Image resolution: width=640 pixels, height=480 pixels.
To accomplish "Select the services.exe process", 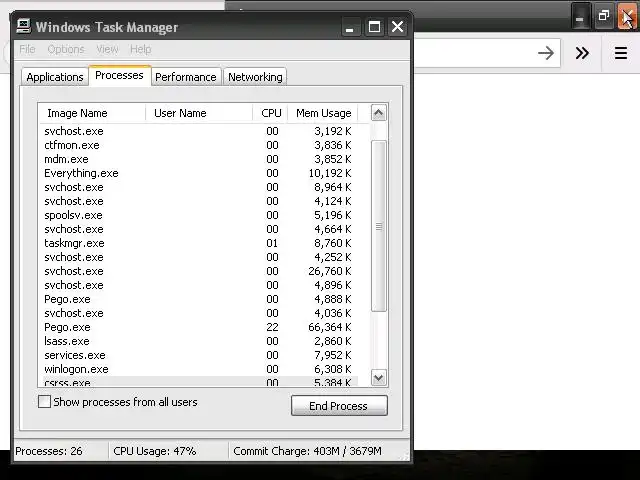I will point(198,355).
